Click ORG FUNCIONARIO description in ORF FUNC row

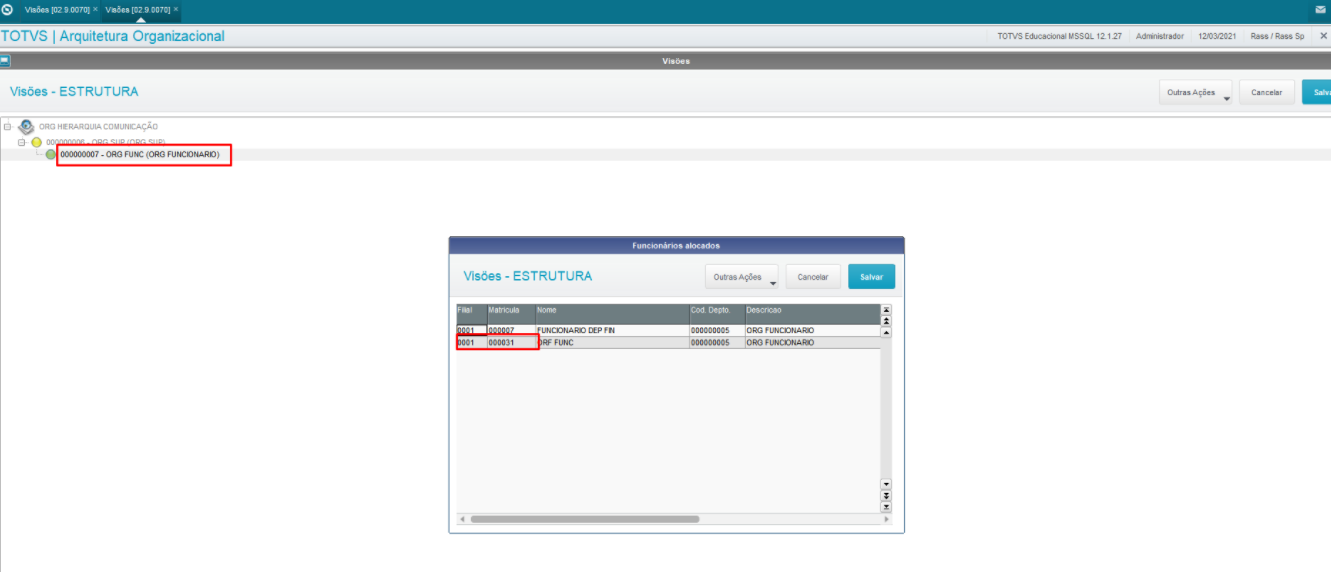coord(812,342)
